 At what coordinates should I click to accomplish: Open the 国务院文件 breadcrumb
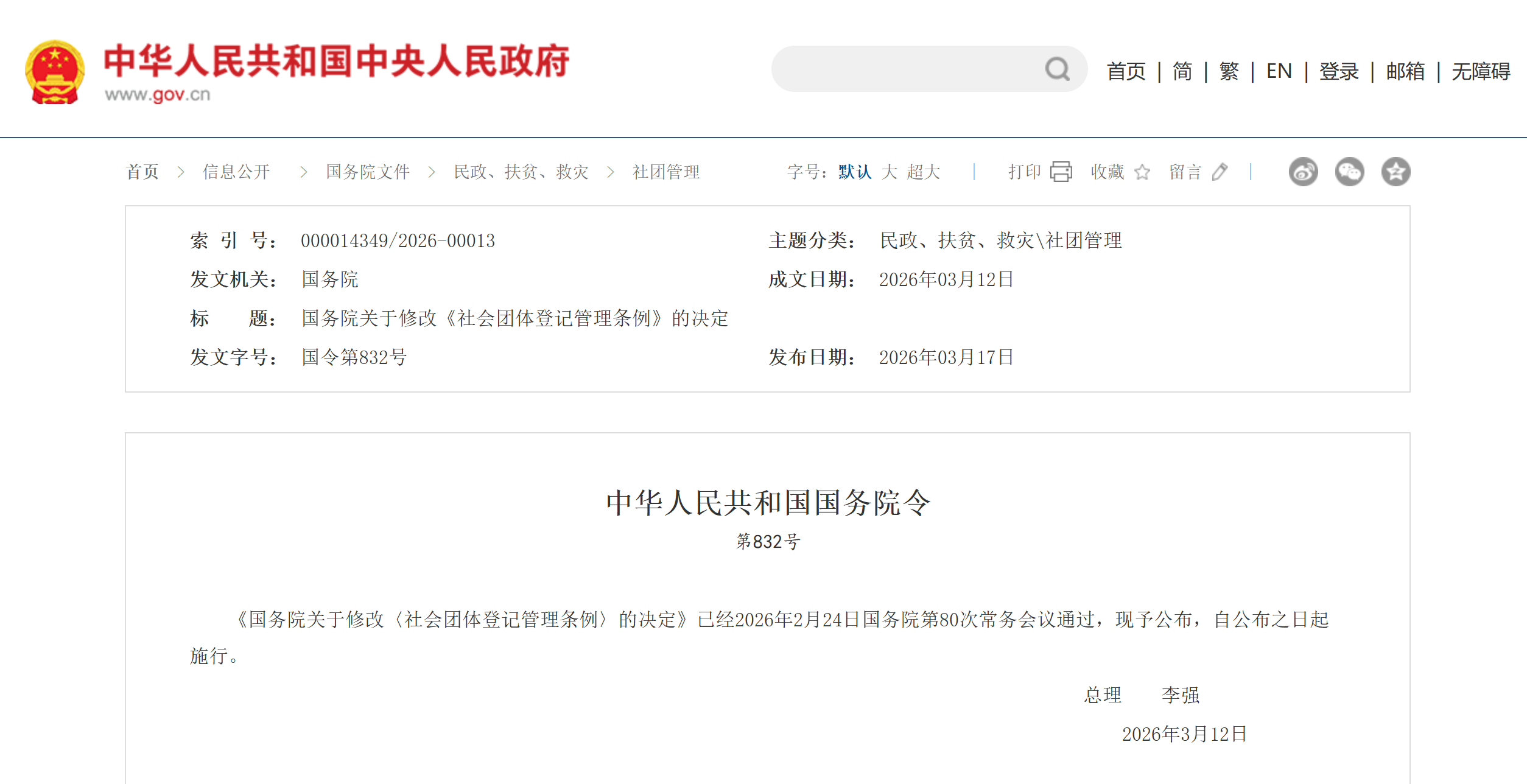(368, 172)
